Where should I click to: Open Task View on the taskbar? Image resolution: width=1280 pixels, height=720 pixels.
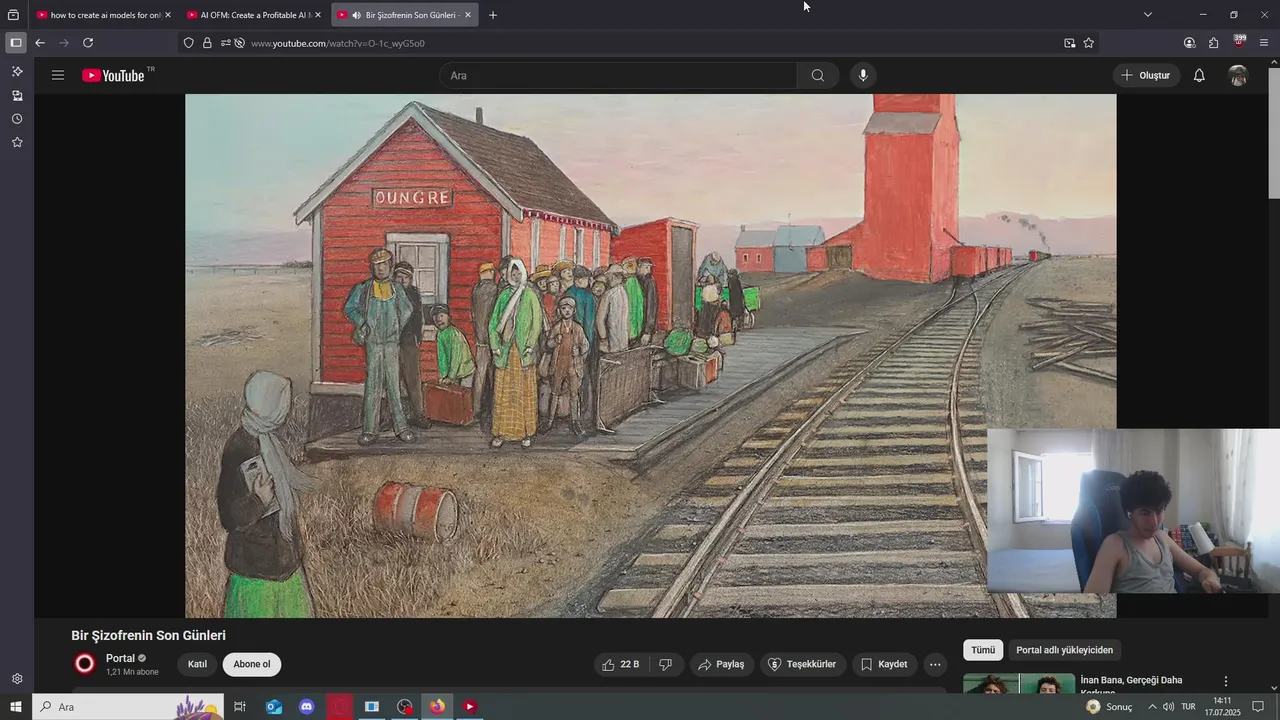(x=240, y=706)
